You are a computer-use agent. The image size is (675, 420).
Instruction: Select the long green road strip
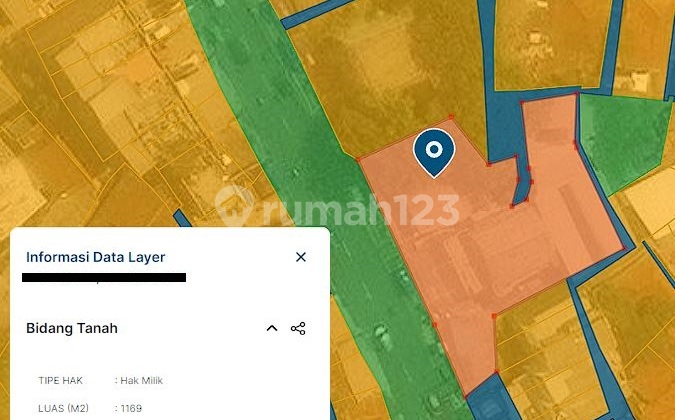(x=300, y=150)
